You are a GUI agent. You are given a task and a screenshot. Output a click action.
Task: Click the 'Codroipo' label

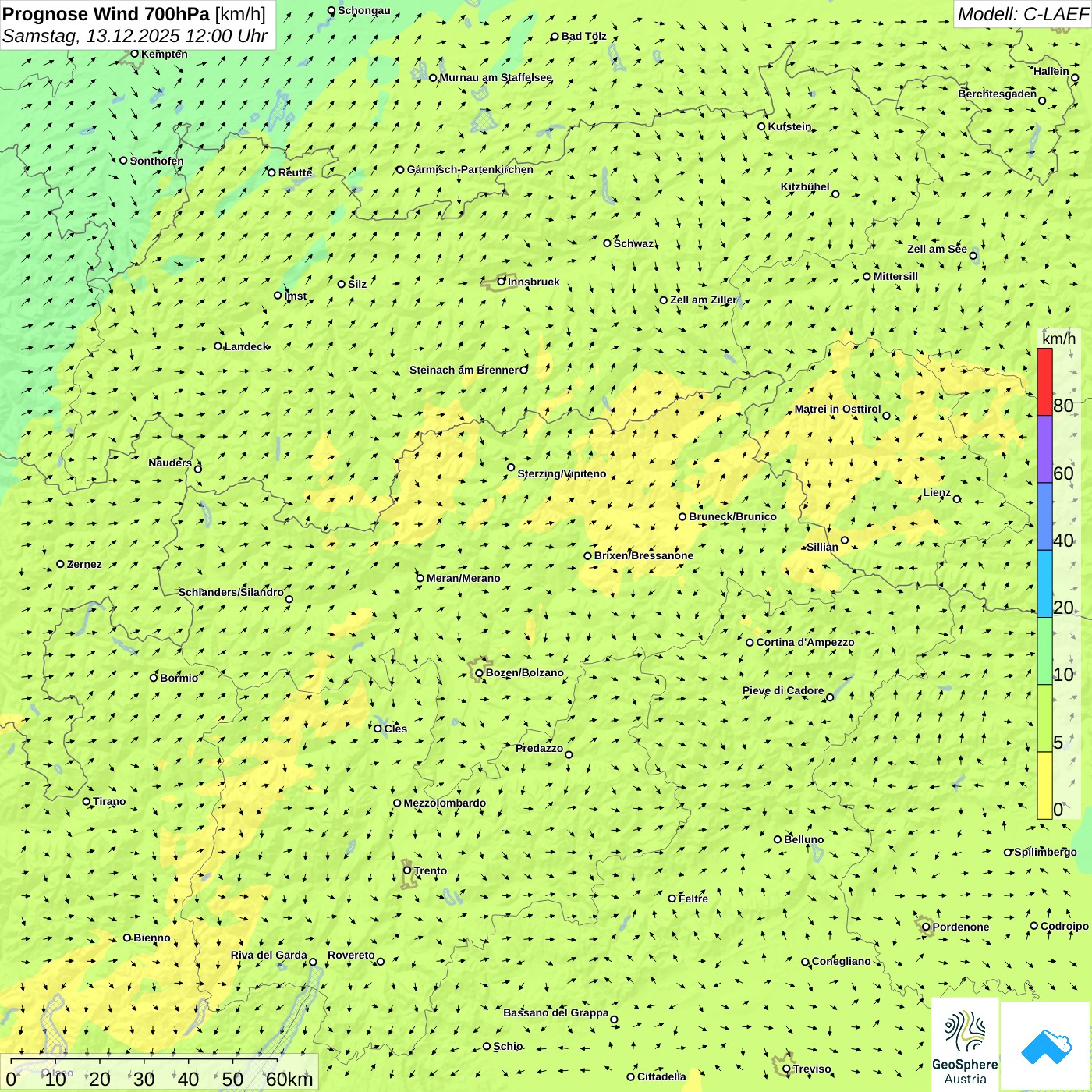1065,926
